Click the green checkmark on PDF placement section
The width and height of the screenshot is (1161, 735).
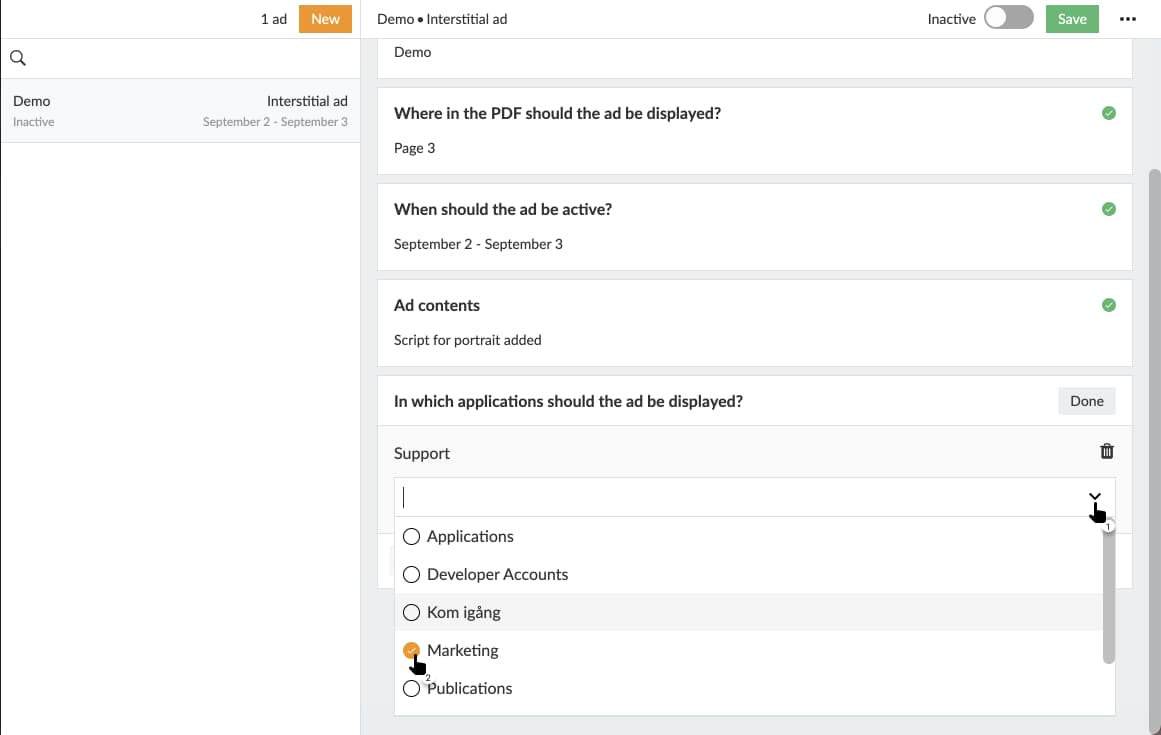pos(1108,113)
